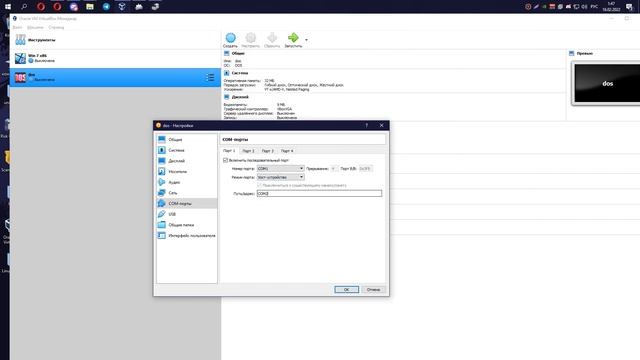Open the Help (Справка) menu

point(56,27)
